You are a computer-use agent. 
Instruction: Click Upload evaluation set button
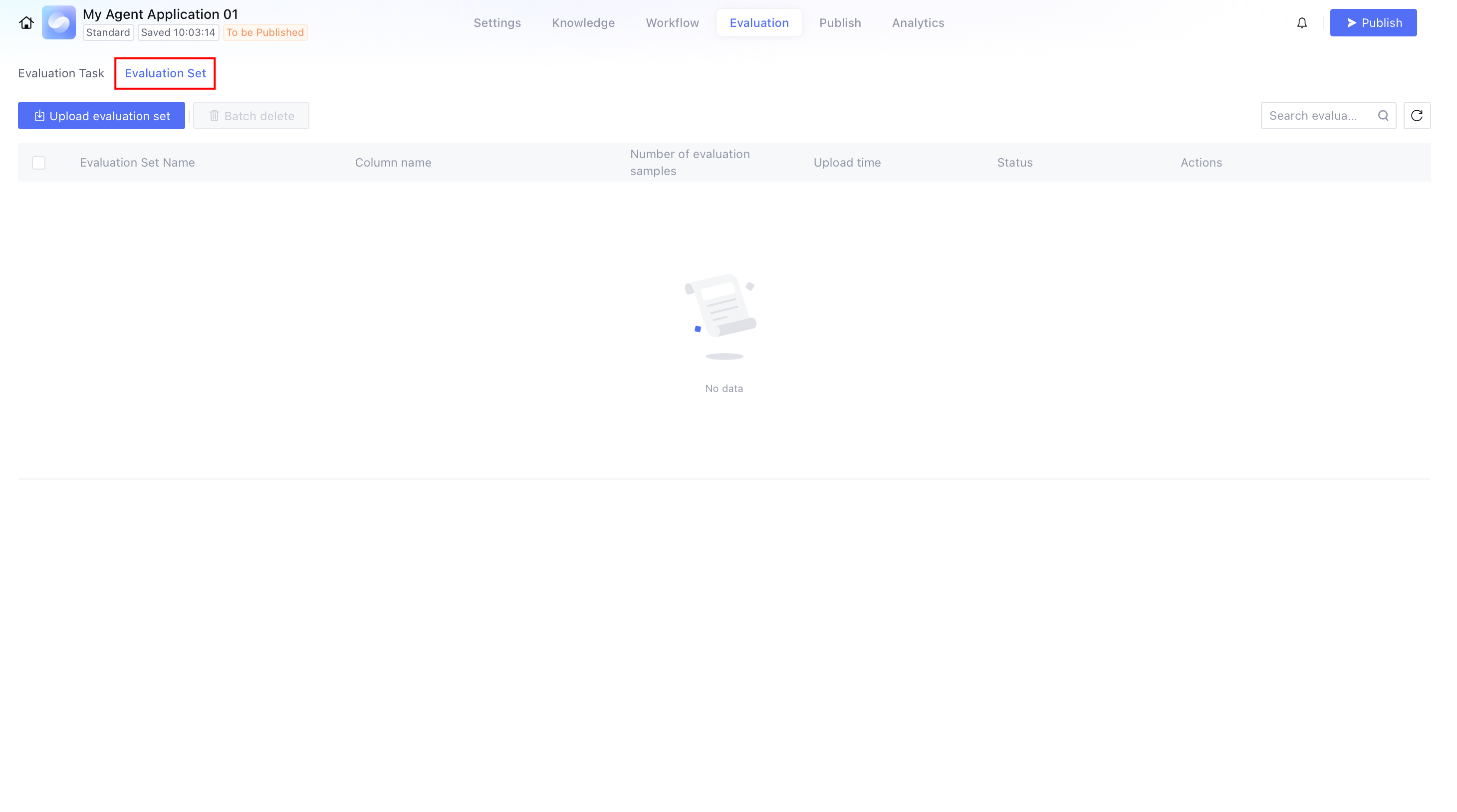click(101, 115)
